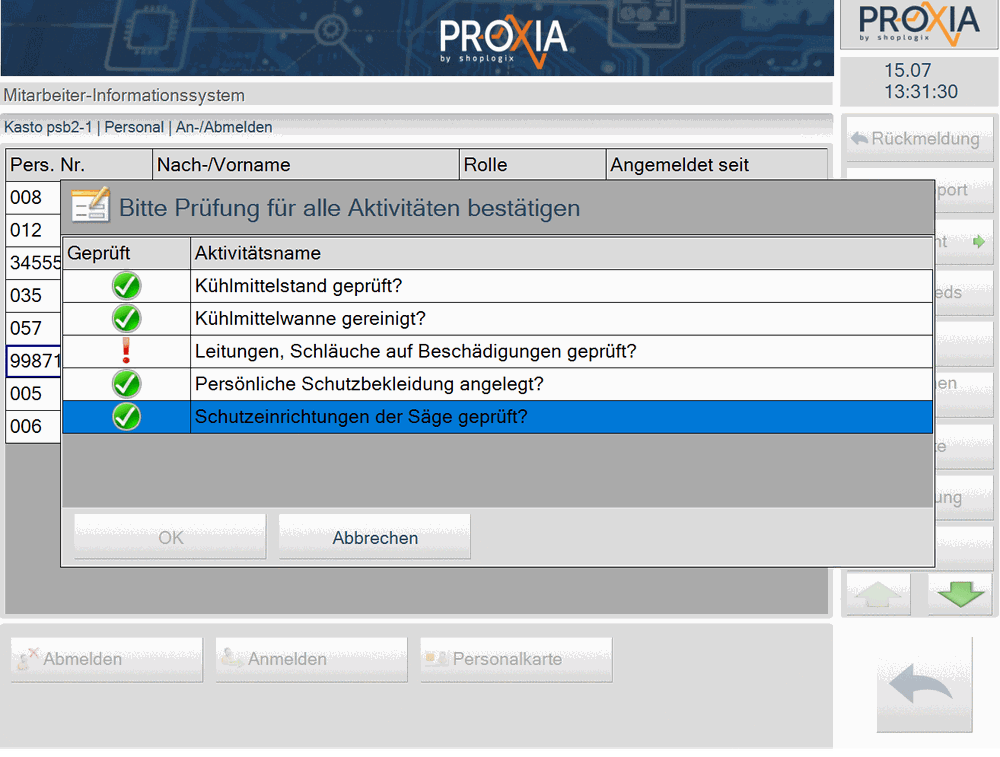Click the Anmelden button
This screenshot has height=757, width=1000.
point(312,659)
